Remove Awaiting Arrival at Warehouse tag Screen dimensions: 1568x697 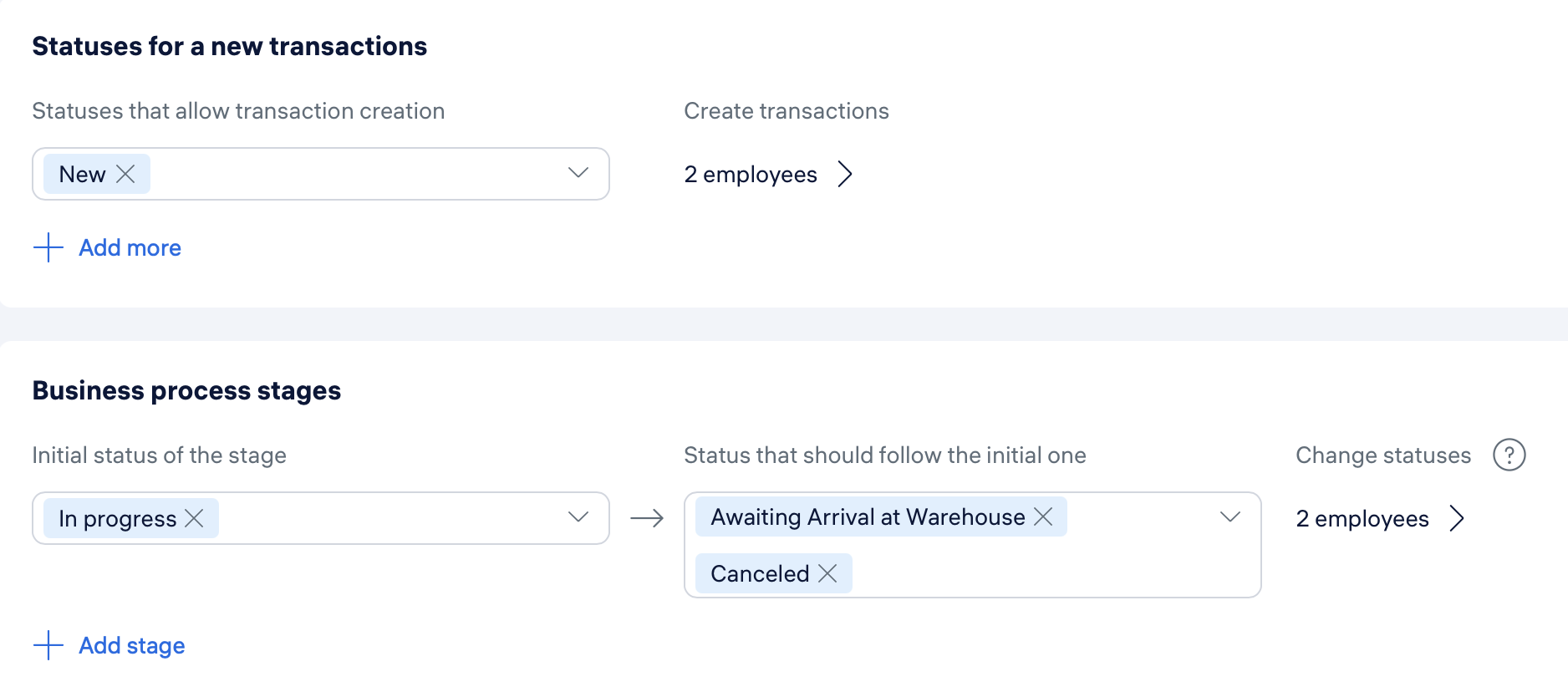(x=1043, y=516)
